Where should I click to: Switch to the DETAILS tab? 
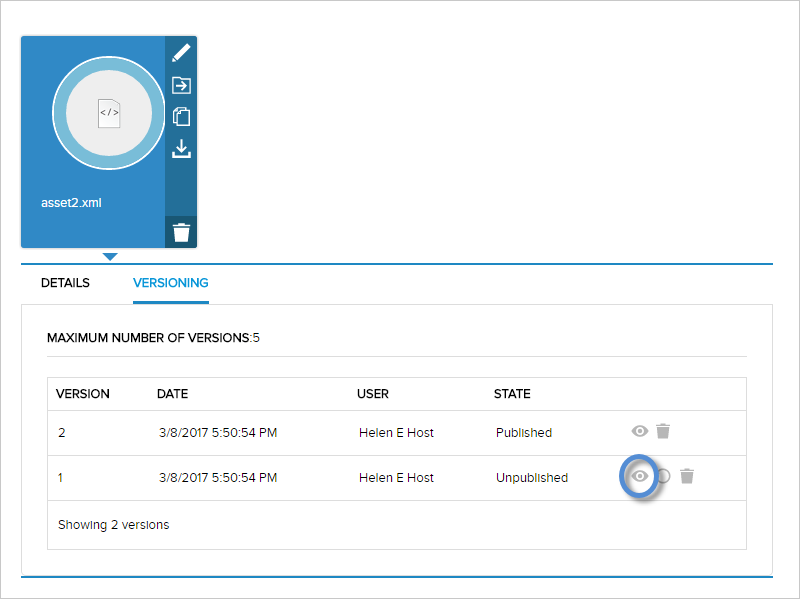pos(65,283)
